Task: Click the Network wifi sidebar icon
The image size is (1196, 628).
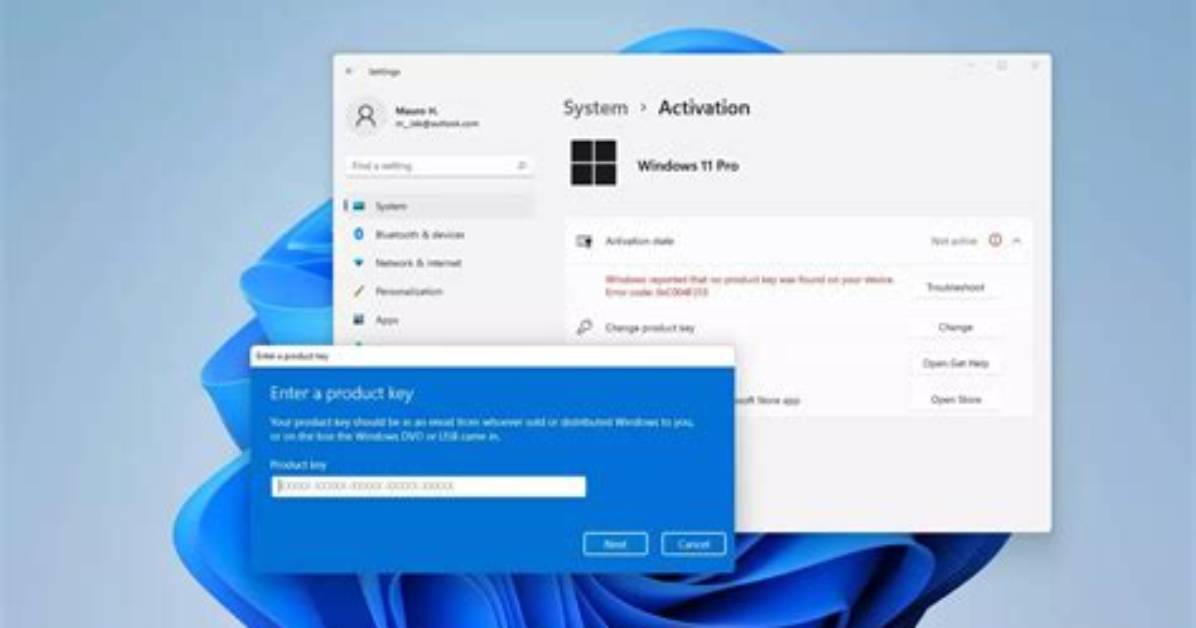Action: (x=358, y=262)
